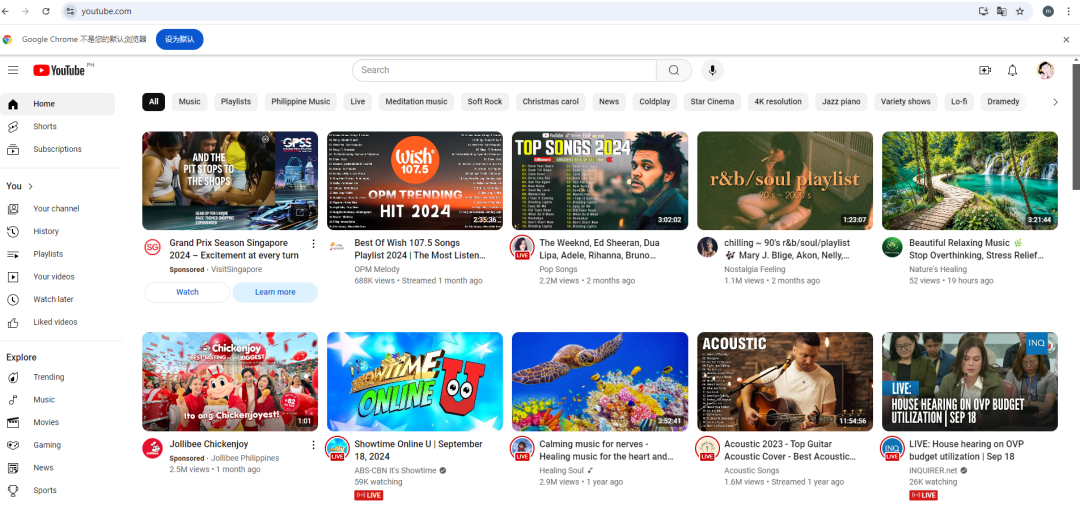Select the Coldplay chip
1080x505 pixels.
click(654, 102)
